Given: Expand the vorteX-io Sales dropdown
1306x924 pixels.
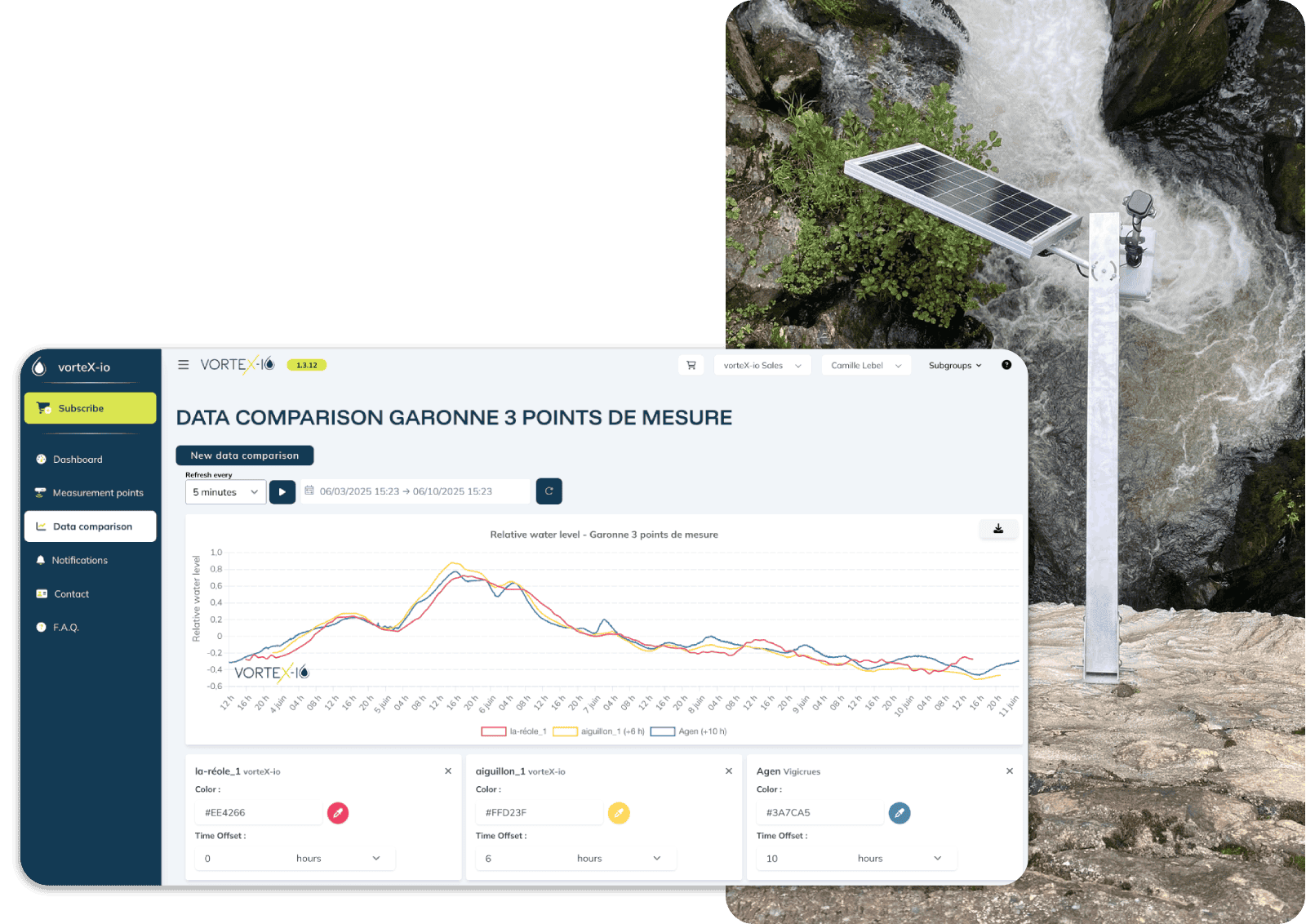Looking at the screenshot, I should pos(762,366).
